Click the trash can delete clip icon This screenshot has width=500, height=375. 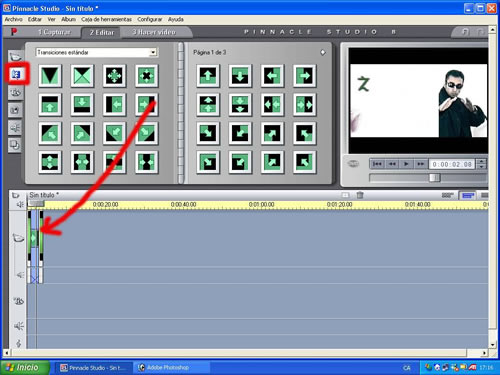coord(360,195)
